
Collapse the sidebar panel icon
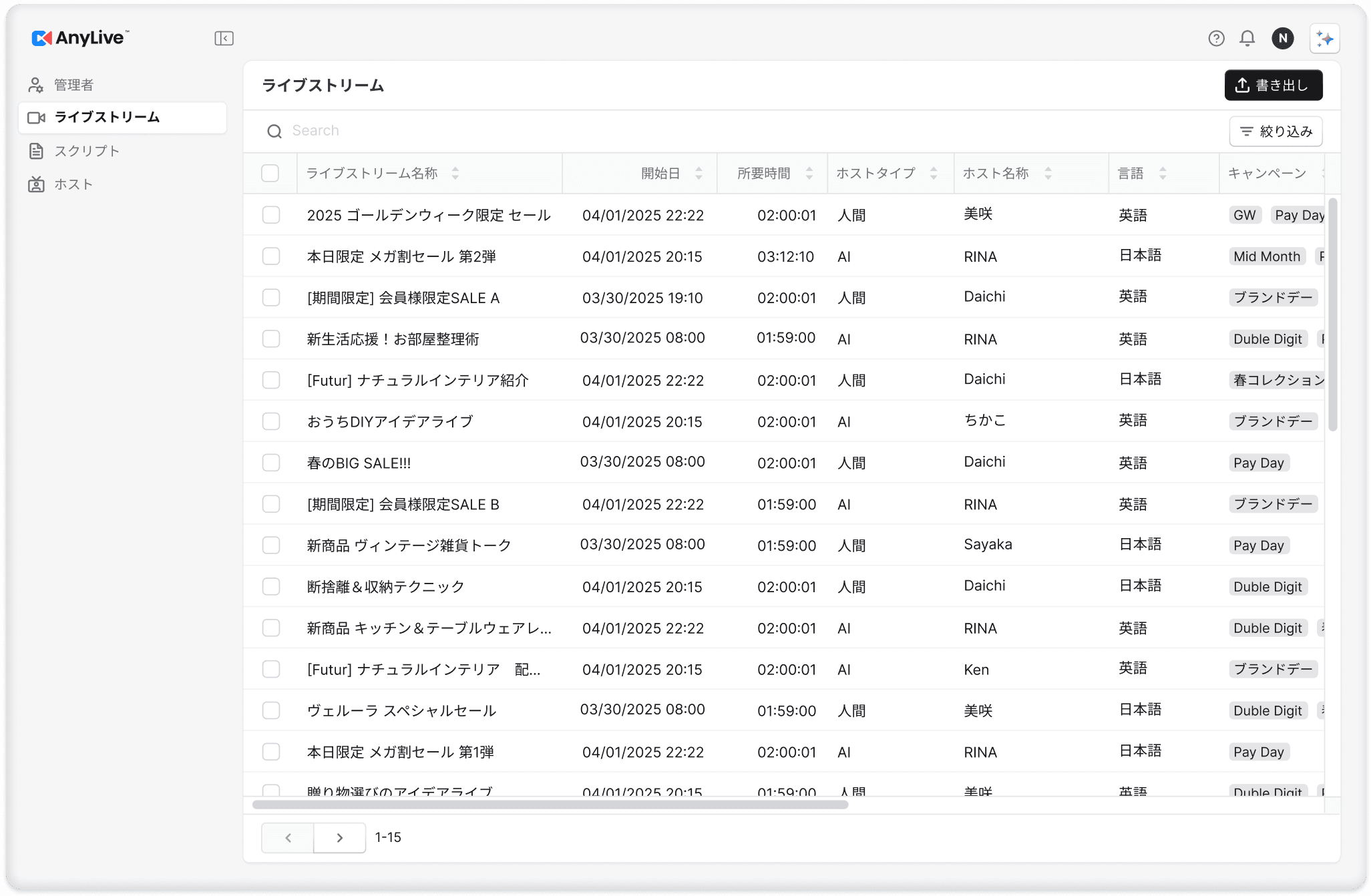(x=224, y=39)
